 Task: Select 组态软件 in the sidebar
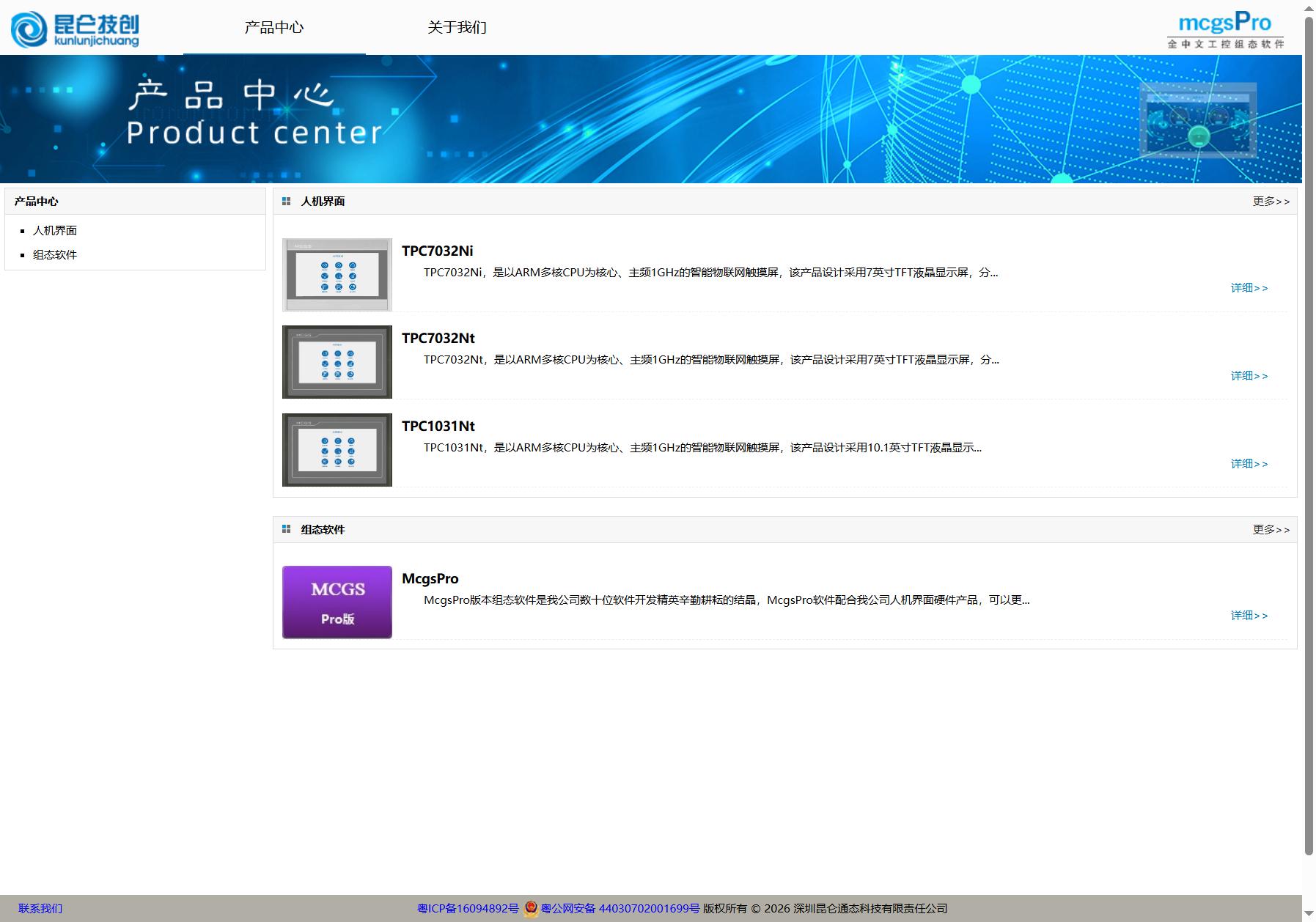pyautogui.click(x=55, y=254)
